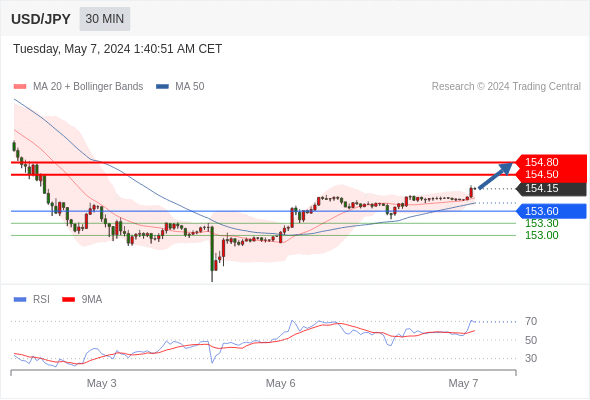Click the MA 20 + Bollinger Bands legend swatch
590x400 pixels.
point(20,87)
